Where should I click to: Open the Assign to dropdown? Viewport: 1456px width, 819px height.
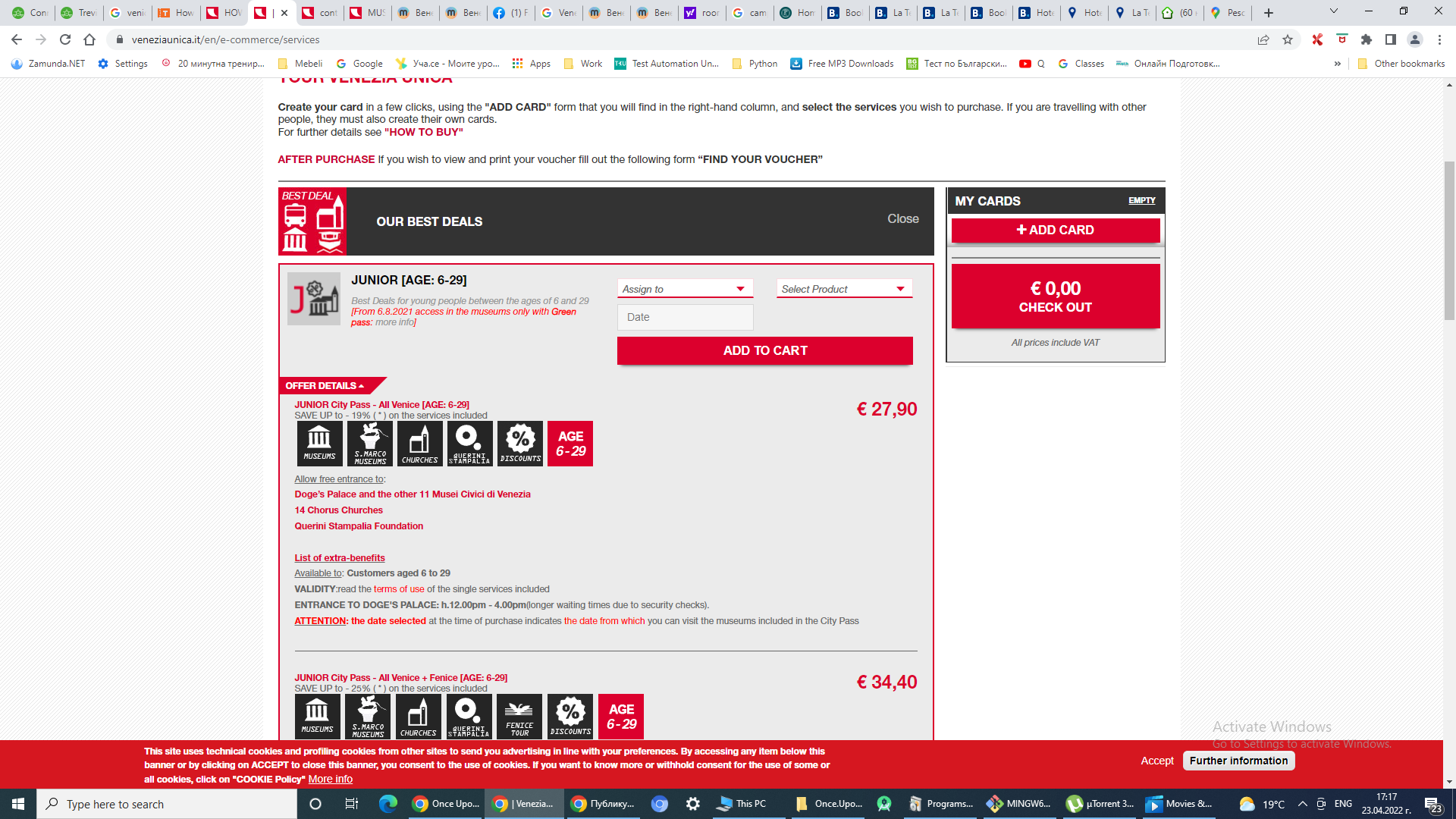[684, 289]
